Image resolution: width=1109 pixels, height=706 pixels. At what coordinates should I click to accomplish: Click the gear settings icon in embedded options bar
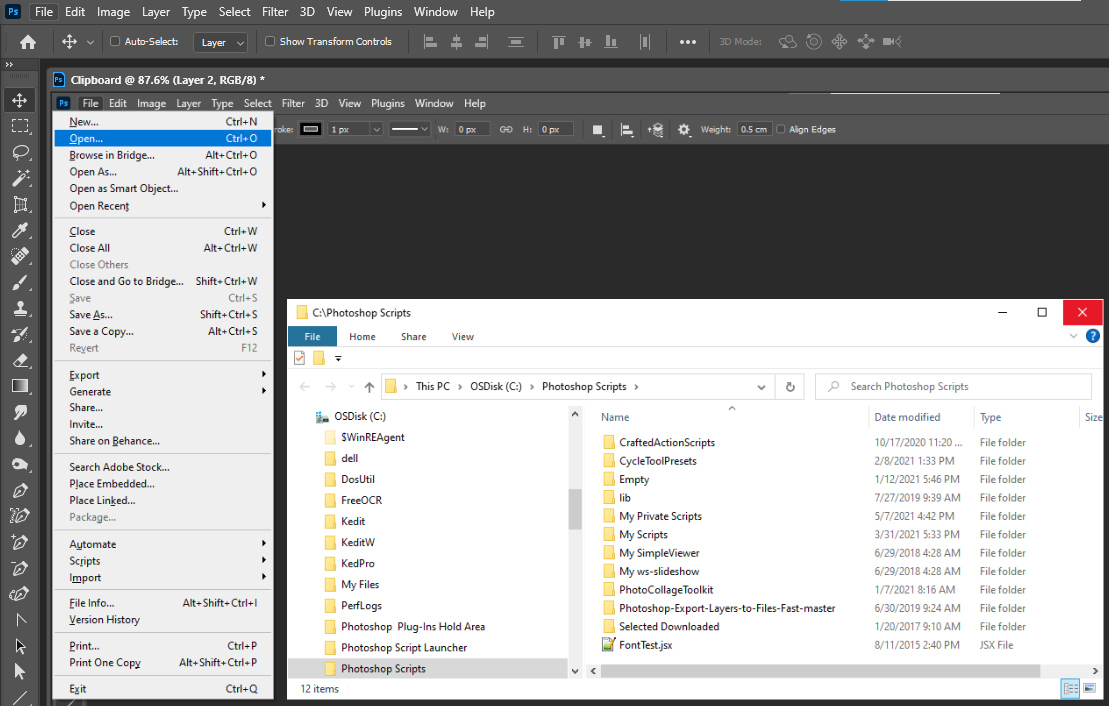click(x=684, y=130)
